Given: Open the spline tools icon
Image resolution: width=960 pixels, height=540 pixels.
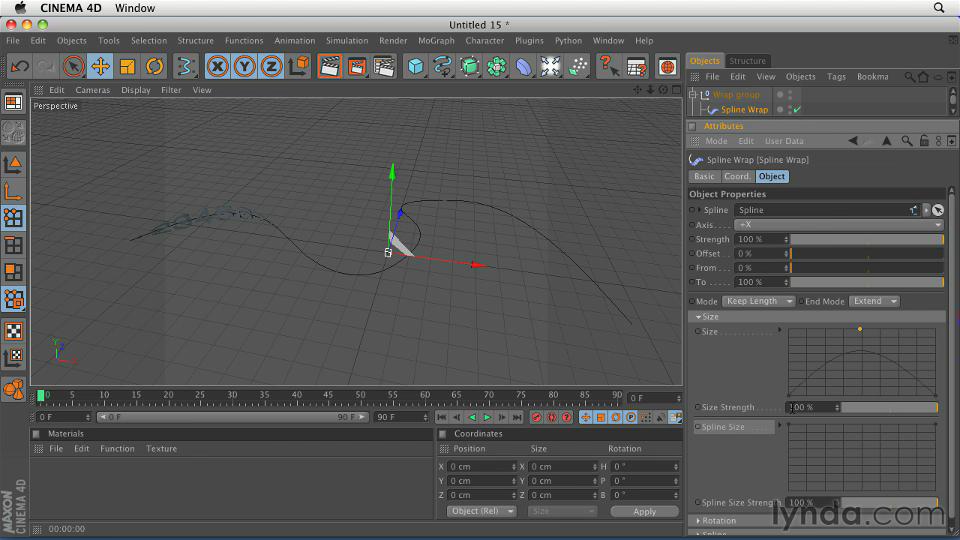Looking at the screenshot, I should click(442, 66).
